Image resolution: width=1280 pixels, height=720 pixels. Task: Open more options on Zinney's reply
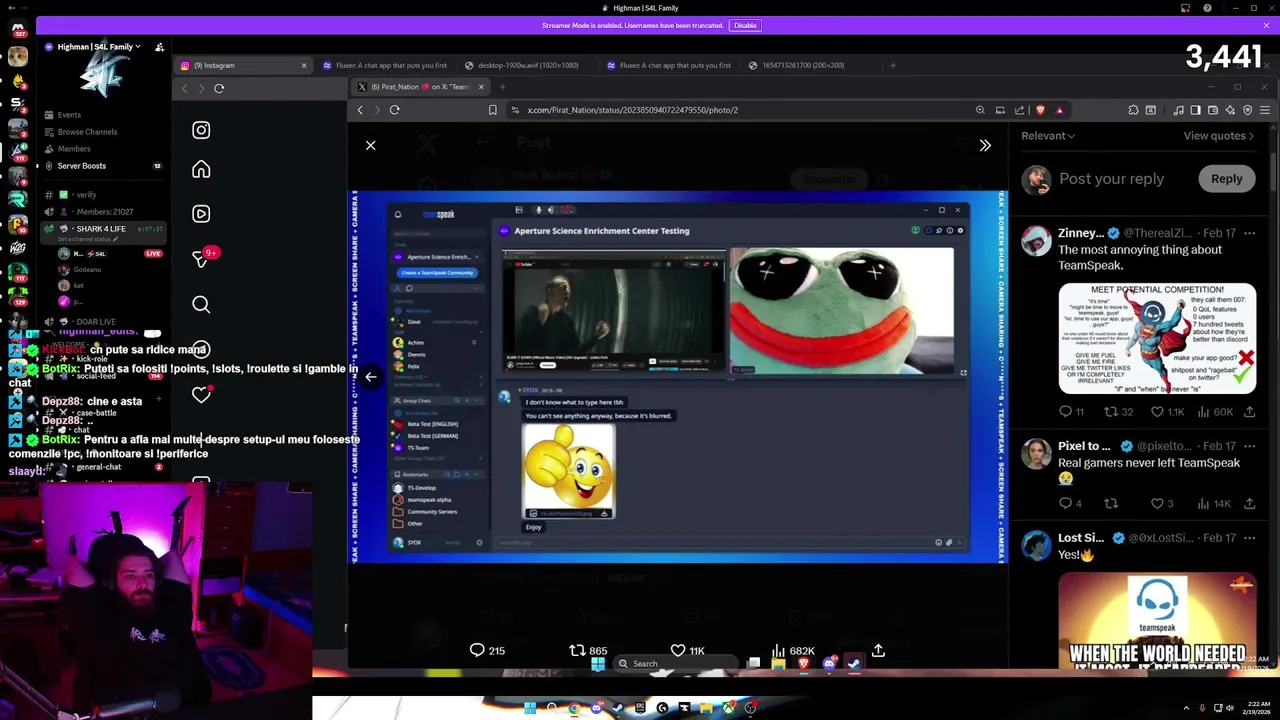1249,233
